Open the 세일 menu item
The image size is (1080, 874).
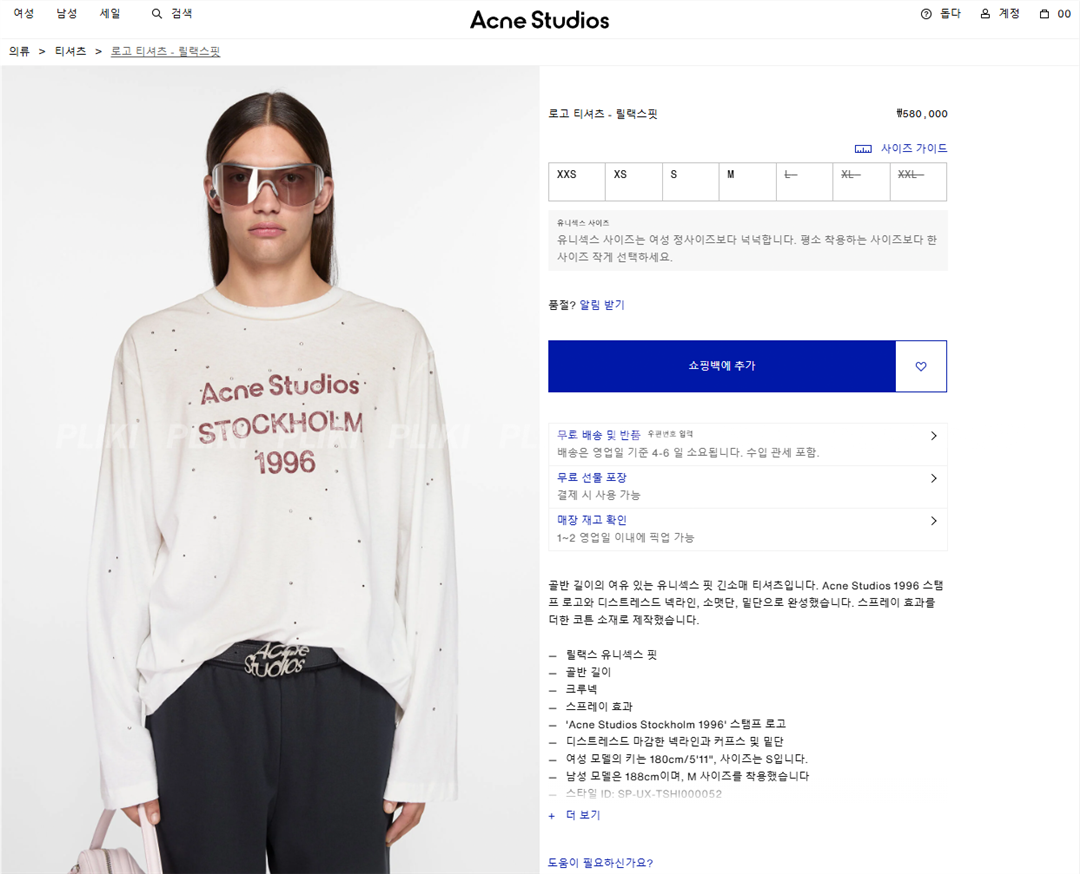[110, 13]
